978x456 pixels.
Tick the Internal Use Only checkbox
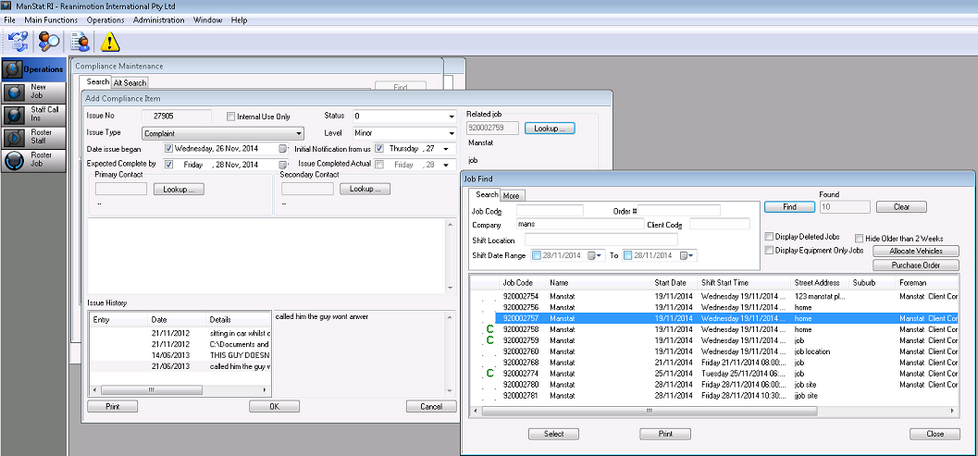tap(232, 116)
